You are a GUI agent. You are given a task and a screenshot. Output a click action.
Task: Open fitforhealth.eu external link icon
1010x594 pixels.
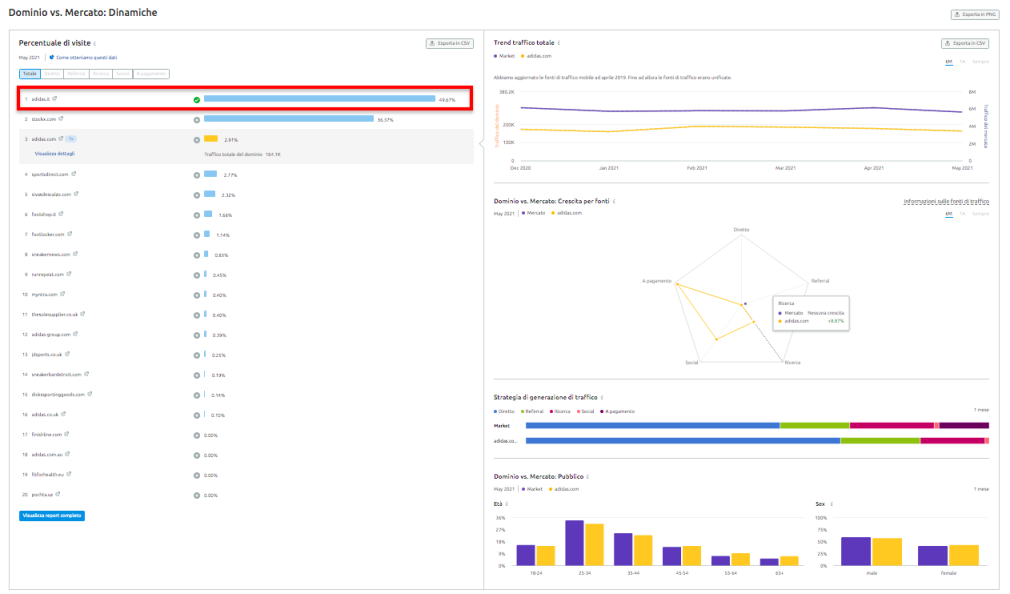point(69,474)
